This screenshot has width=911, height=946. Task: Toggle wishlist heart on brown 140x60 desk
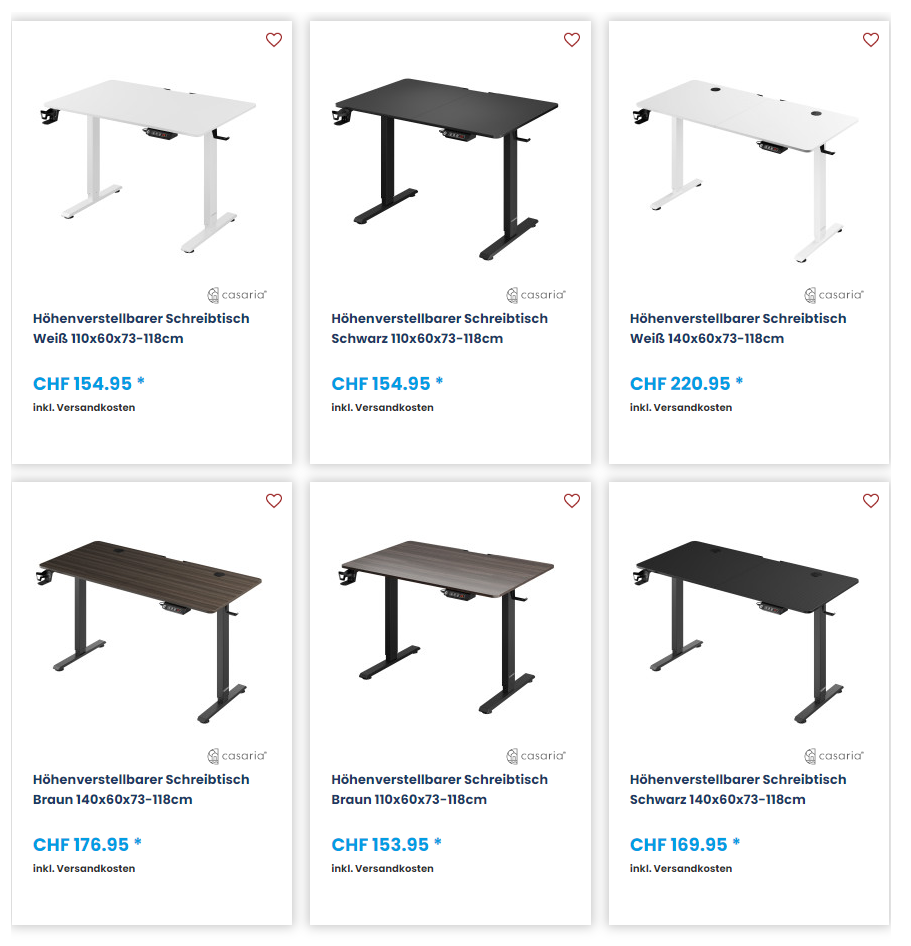(274, 501)
